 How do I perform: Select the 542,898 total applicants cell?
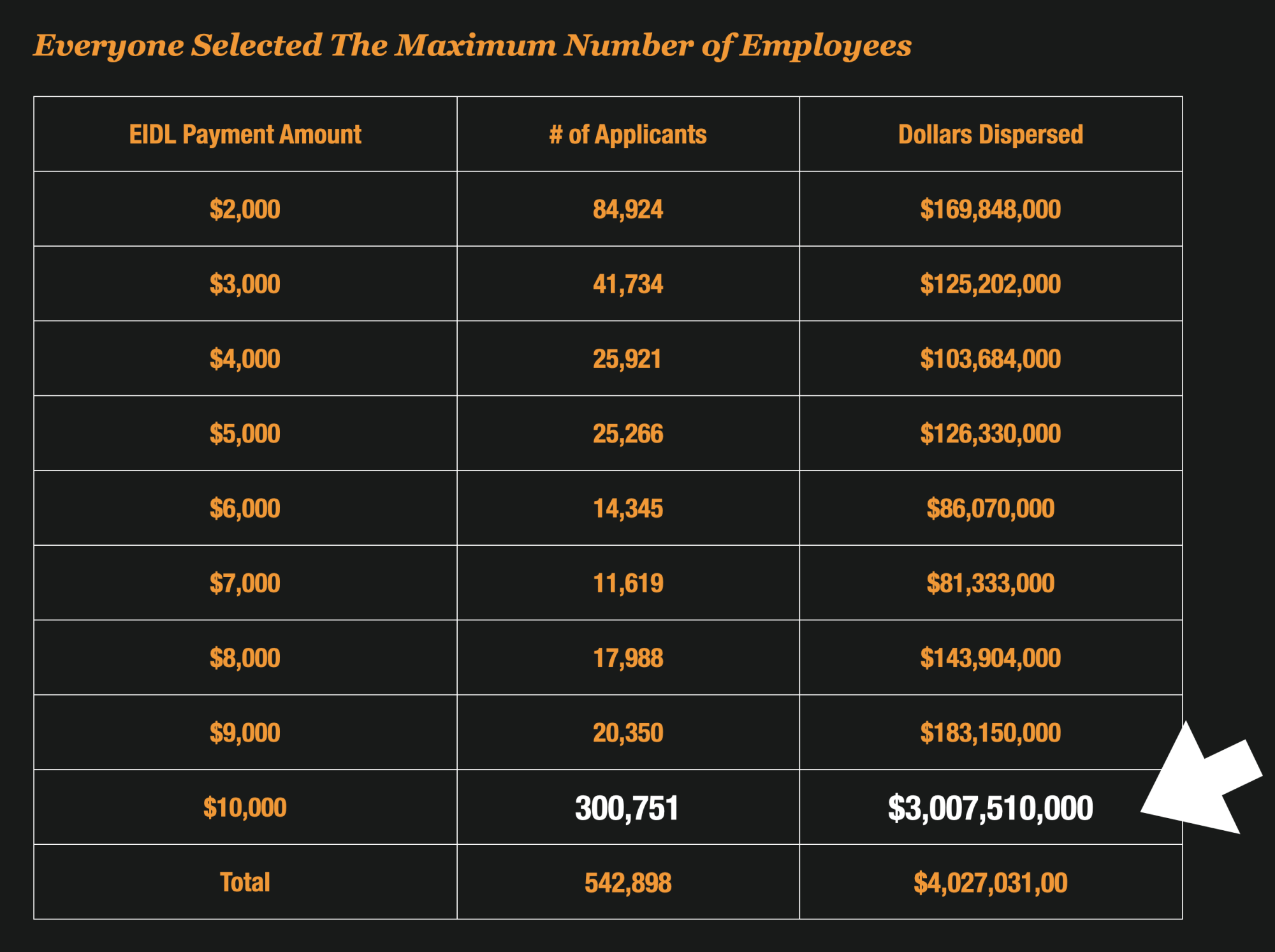[628, 882]
